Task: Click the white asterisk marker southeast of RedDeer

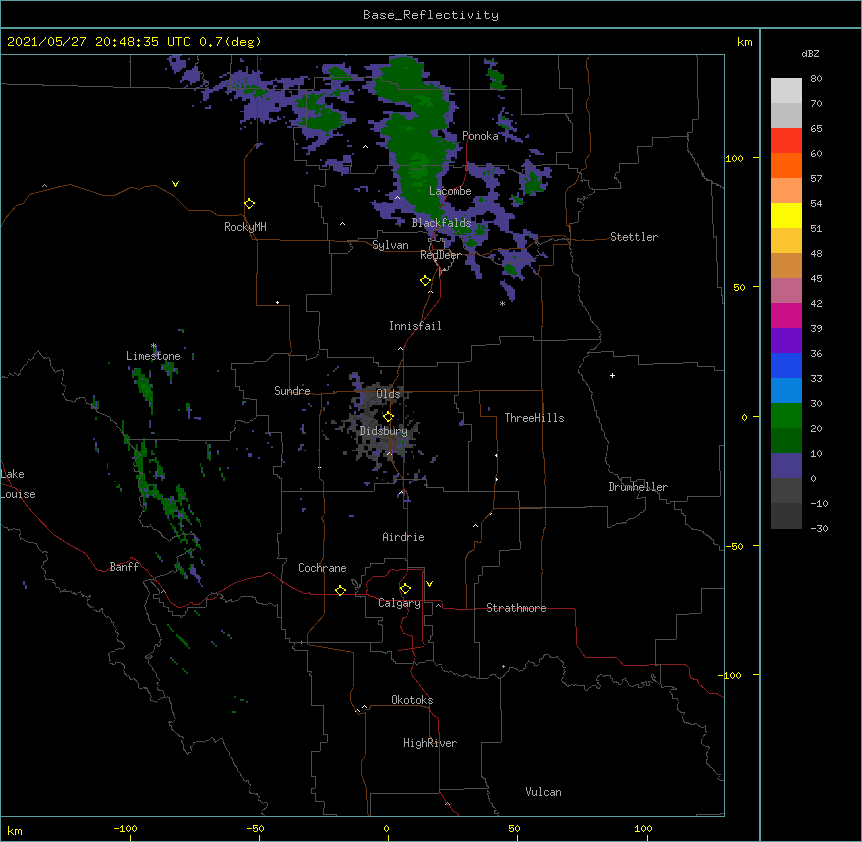Action: [x=502, y=303]
